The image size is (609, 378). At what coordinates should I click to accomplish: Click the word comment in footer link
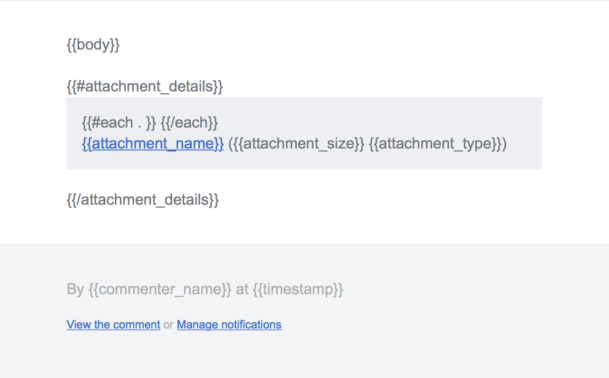[136, 324]
